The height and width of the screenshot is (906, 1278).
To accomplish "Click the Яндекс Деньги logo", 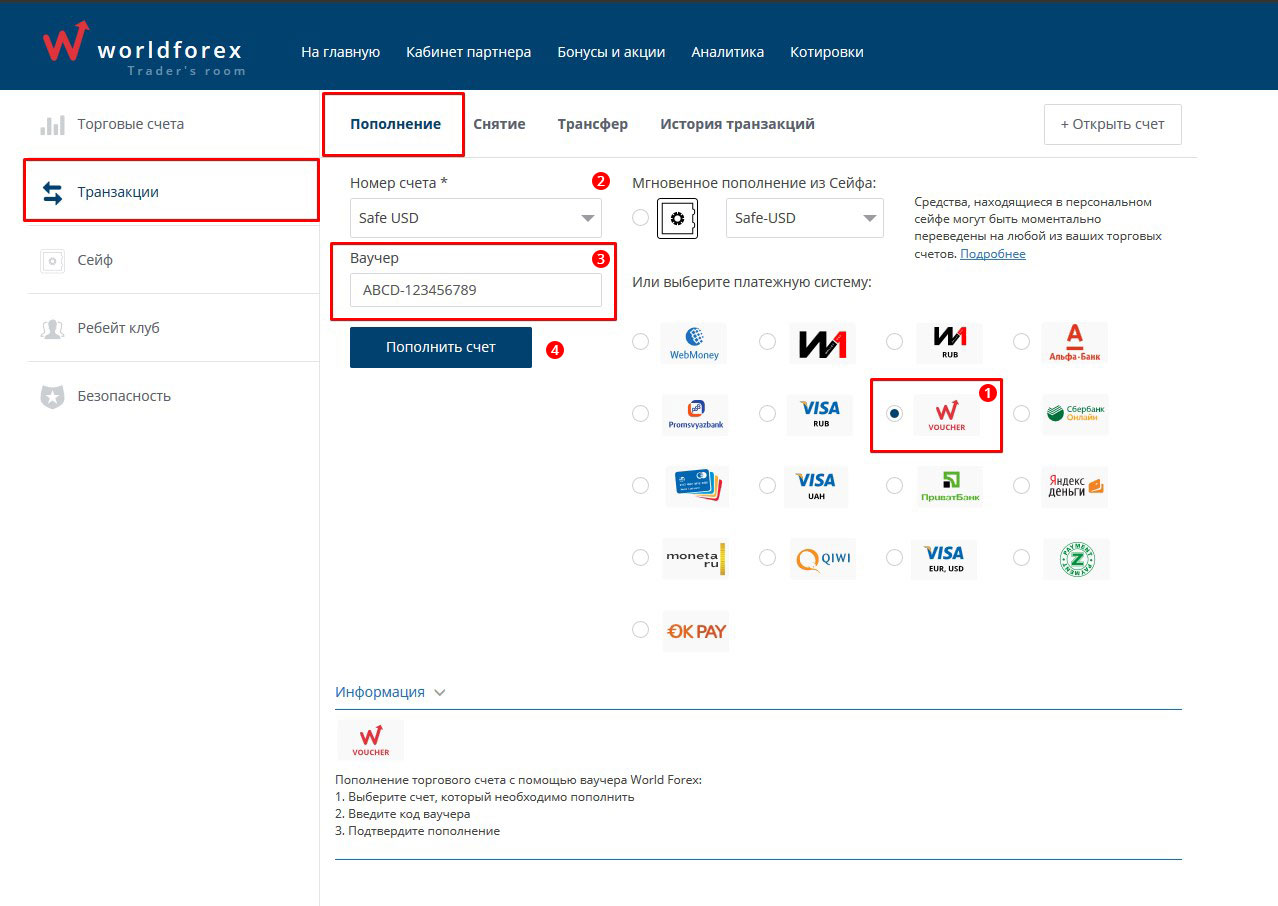I will 1075,486.
